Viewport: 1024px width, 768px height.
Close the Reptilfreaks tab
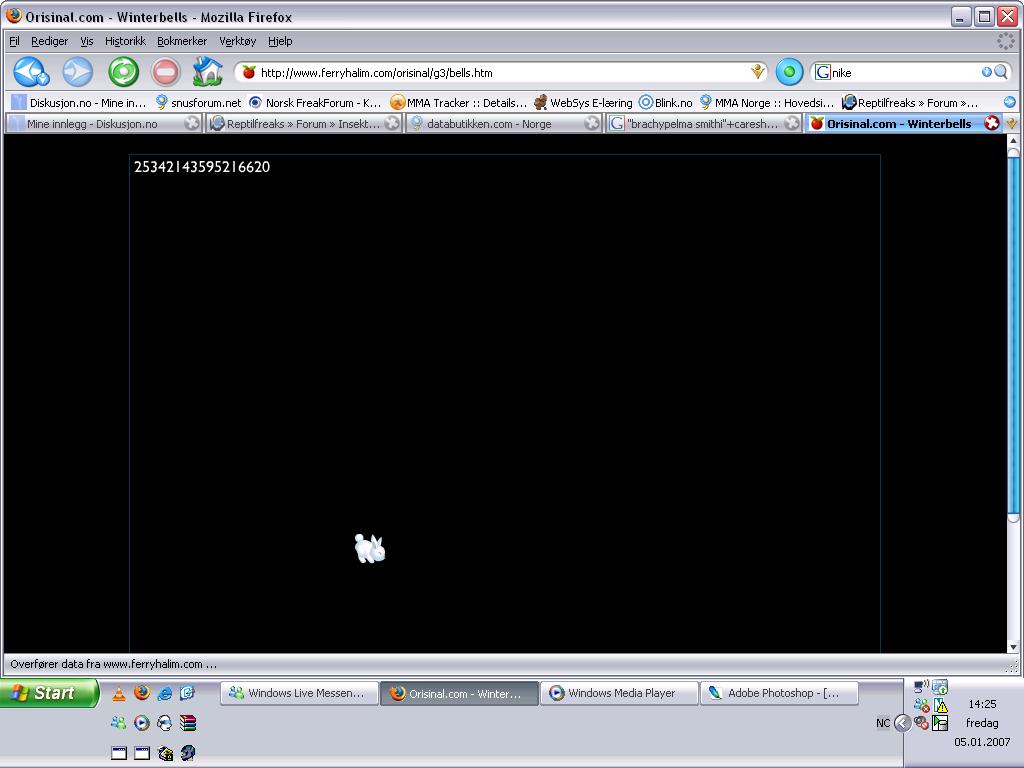pos(392,123)
